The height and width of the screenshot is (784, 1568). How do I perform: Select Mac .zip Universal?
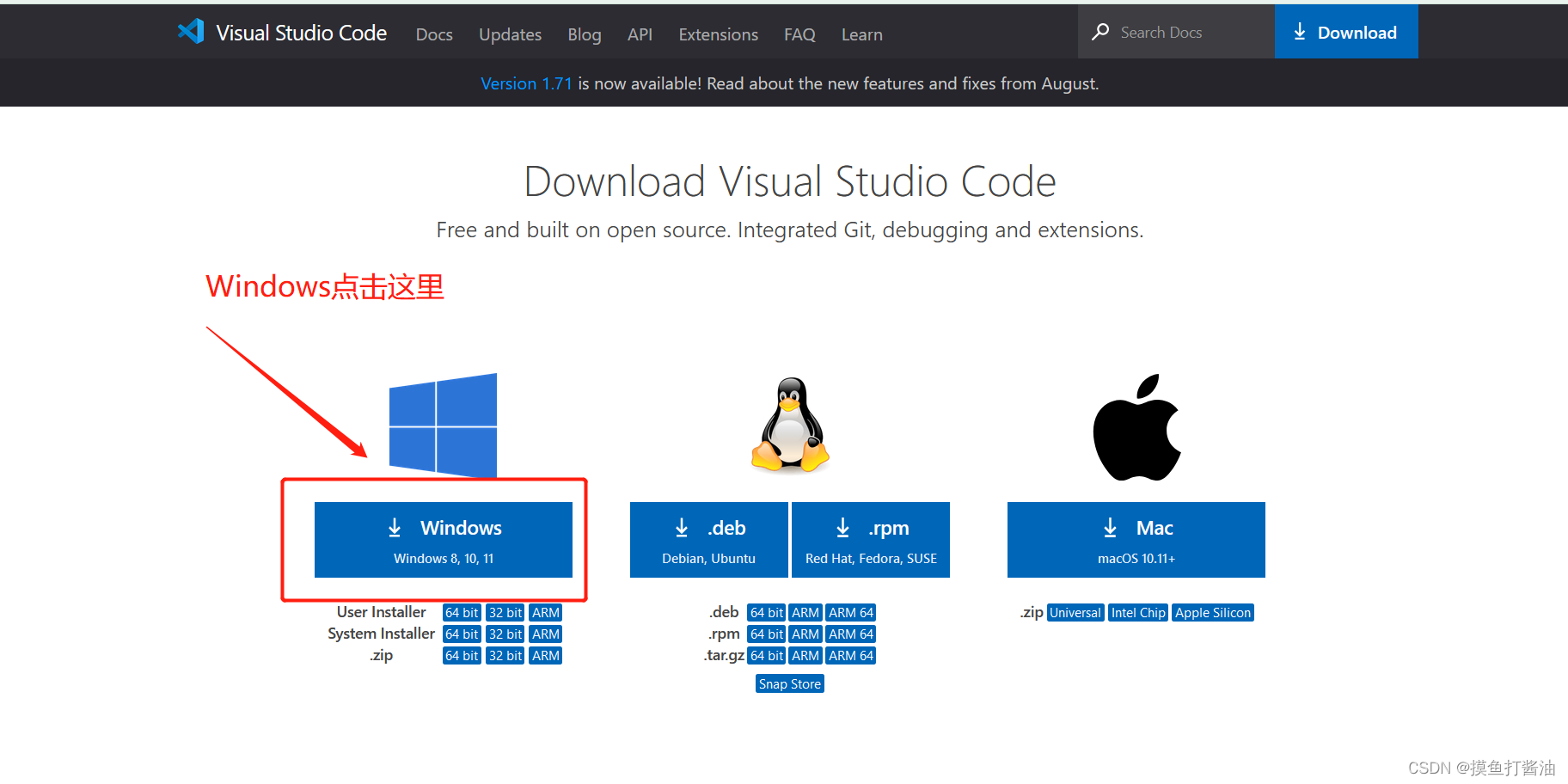pos(1075,612)
